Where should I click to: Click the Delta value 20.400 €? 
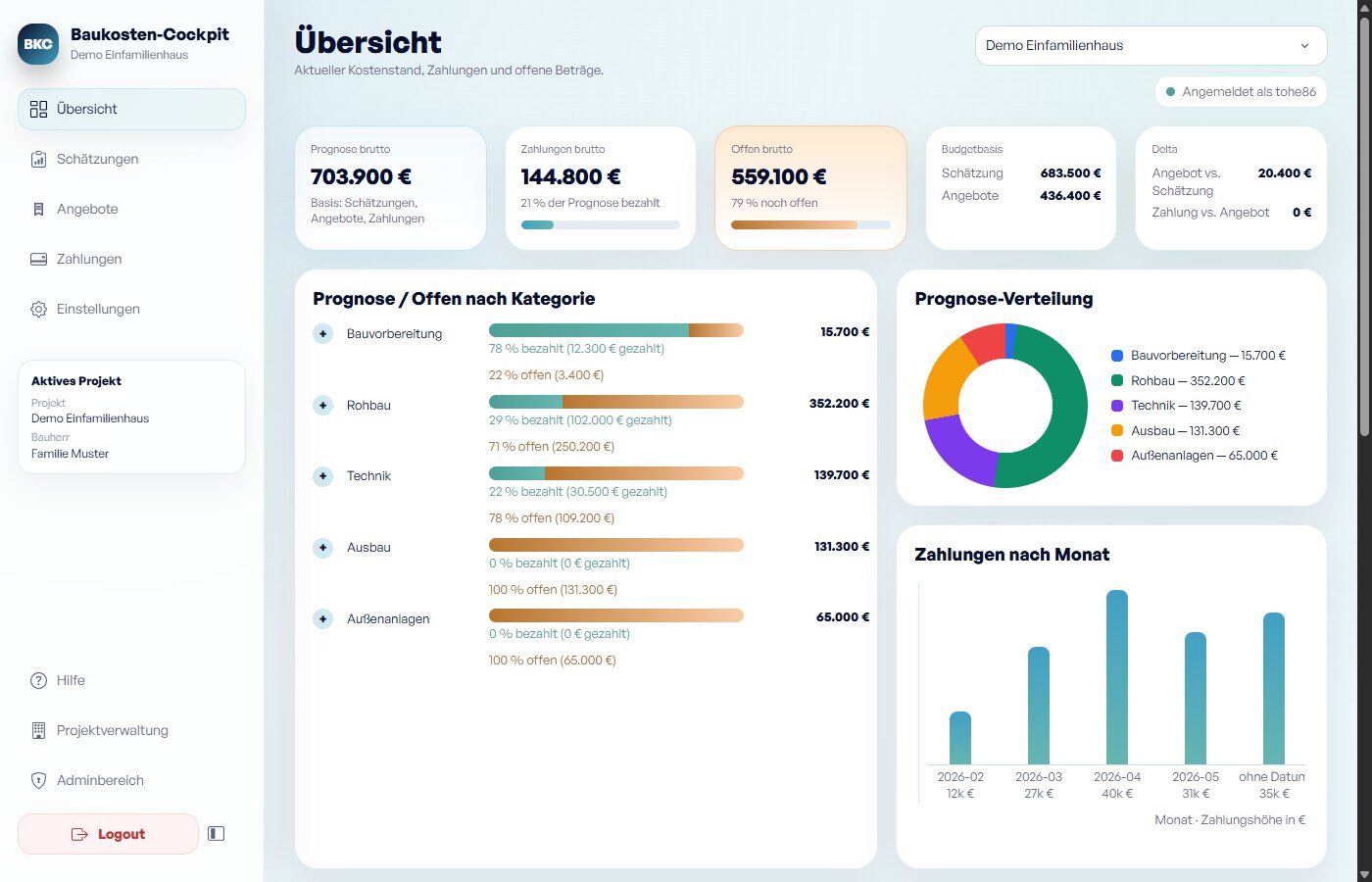[x=1284, y=173]
